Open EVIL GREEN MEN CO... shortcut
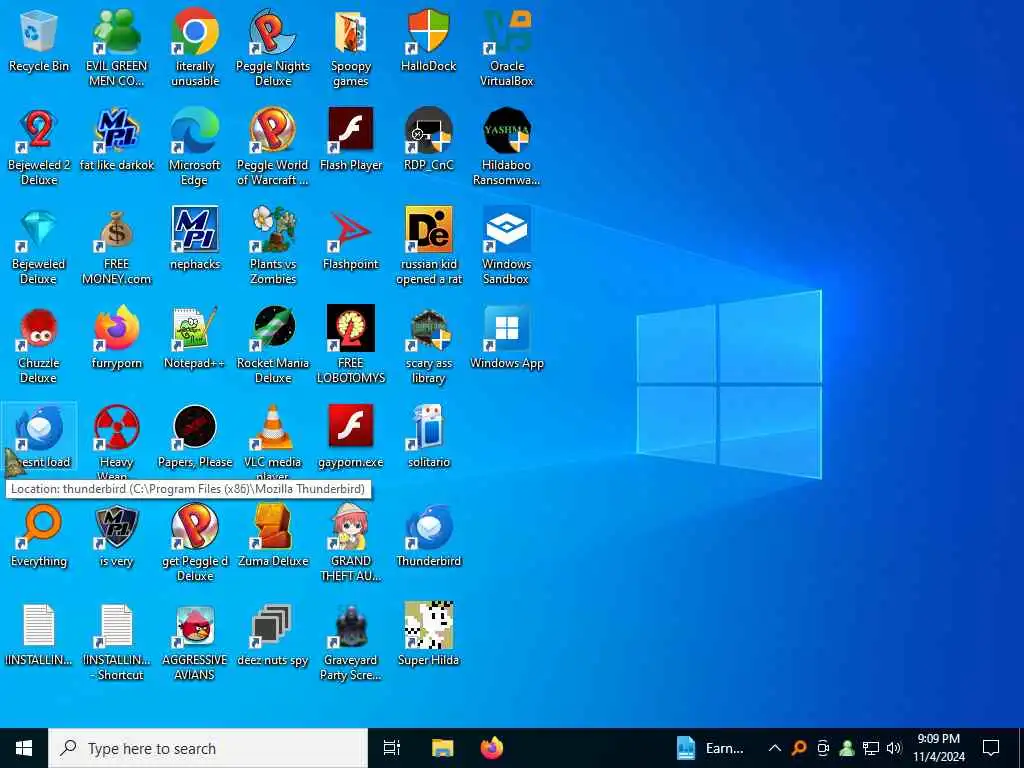This screenshot has height=768, width=1024. (x=116, y=47)
